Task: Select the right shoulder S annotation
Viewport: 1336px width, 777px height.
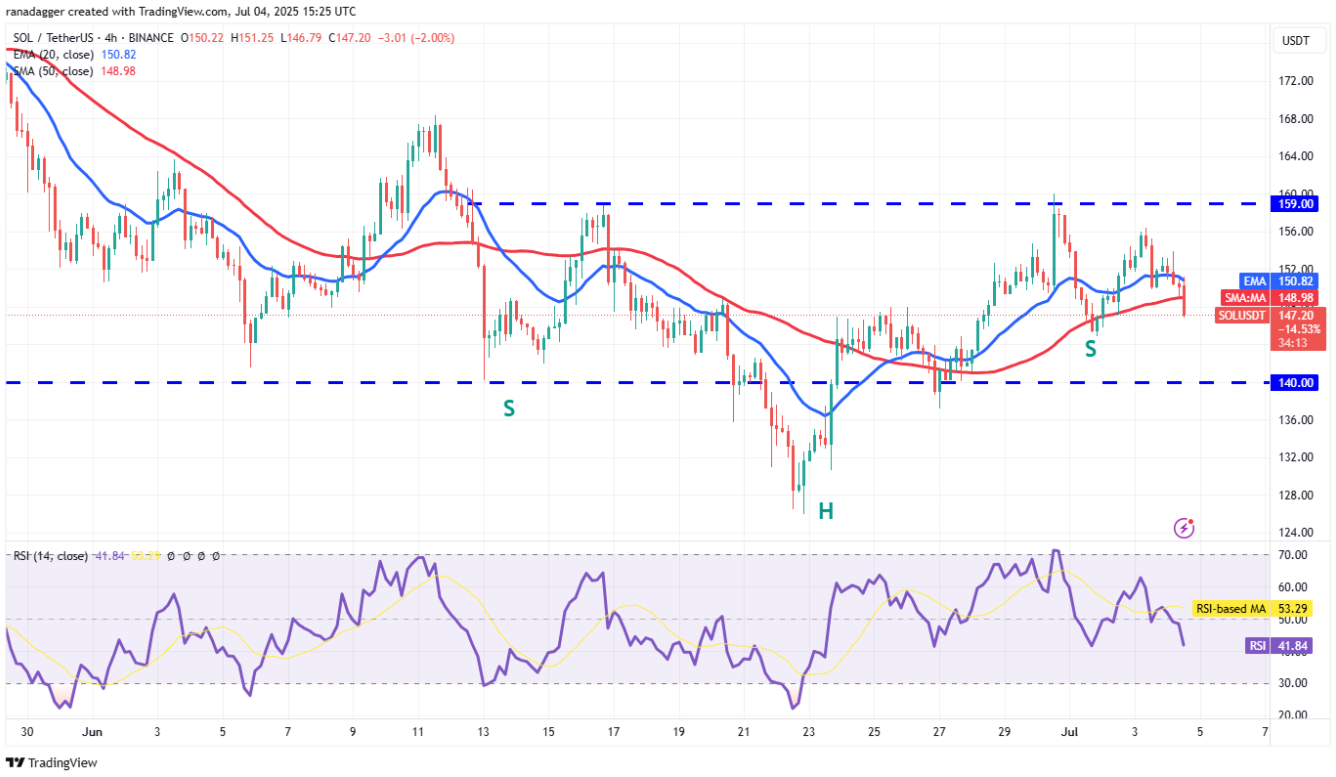Action: [x=1092, y=348]
